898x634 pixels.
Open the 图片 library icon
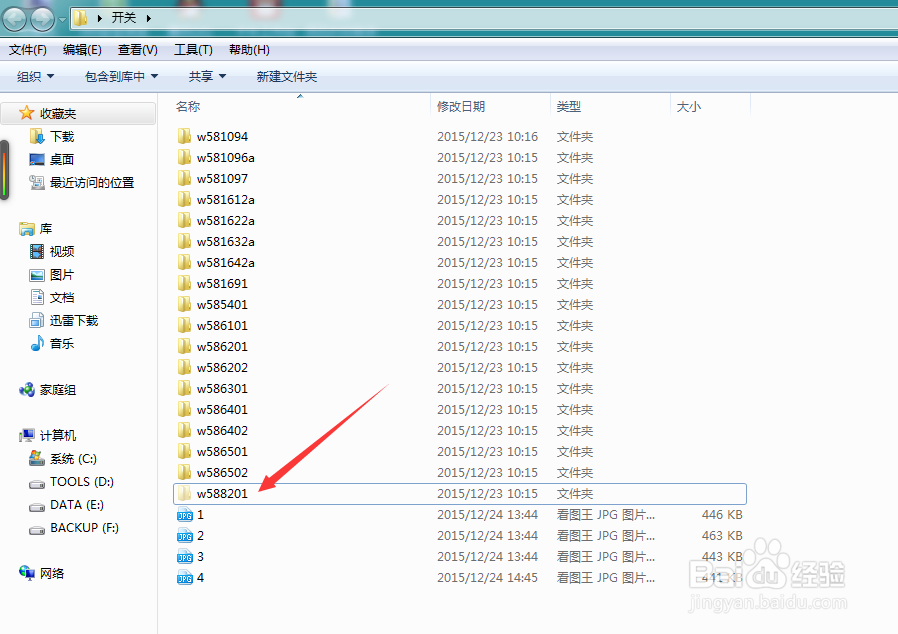coord(37,275)
